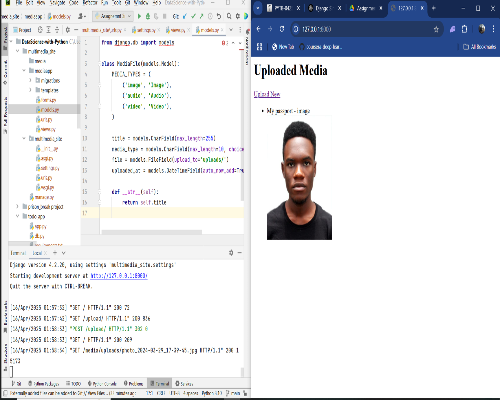Open Chrome extensions puzzle icon
Image resolution: width=500 pixels, height=400 pixels.
pos(464,29)
